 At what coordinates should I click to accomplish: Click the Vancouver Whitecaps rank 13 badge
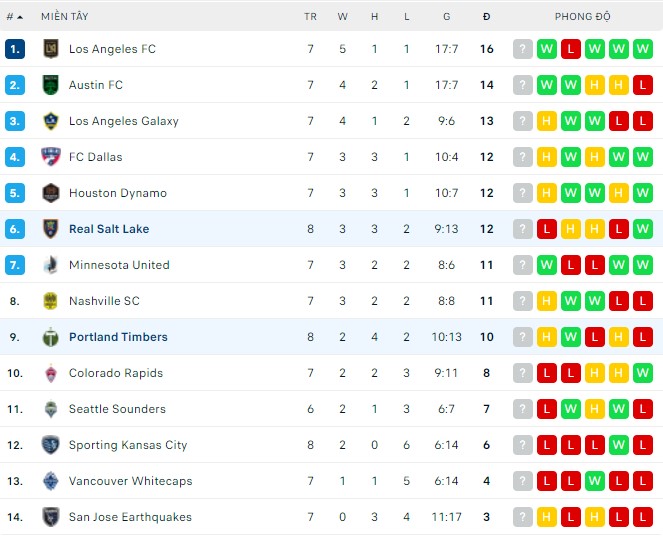click(14, 481)
